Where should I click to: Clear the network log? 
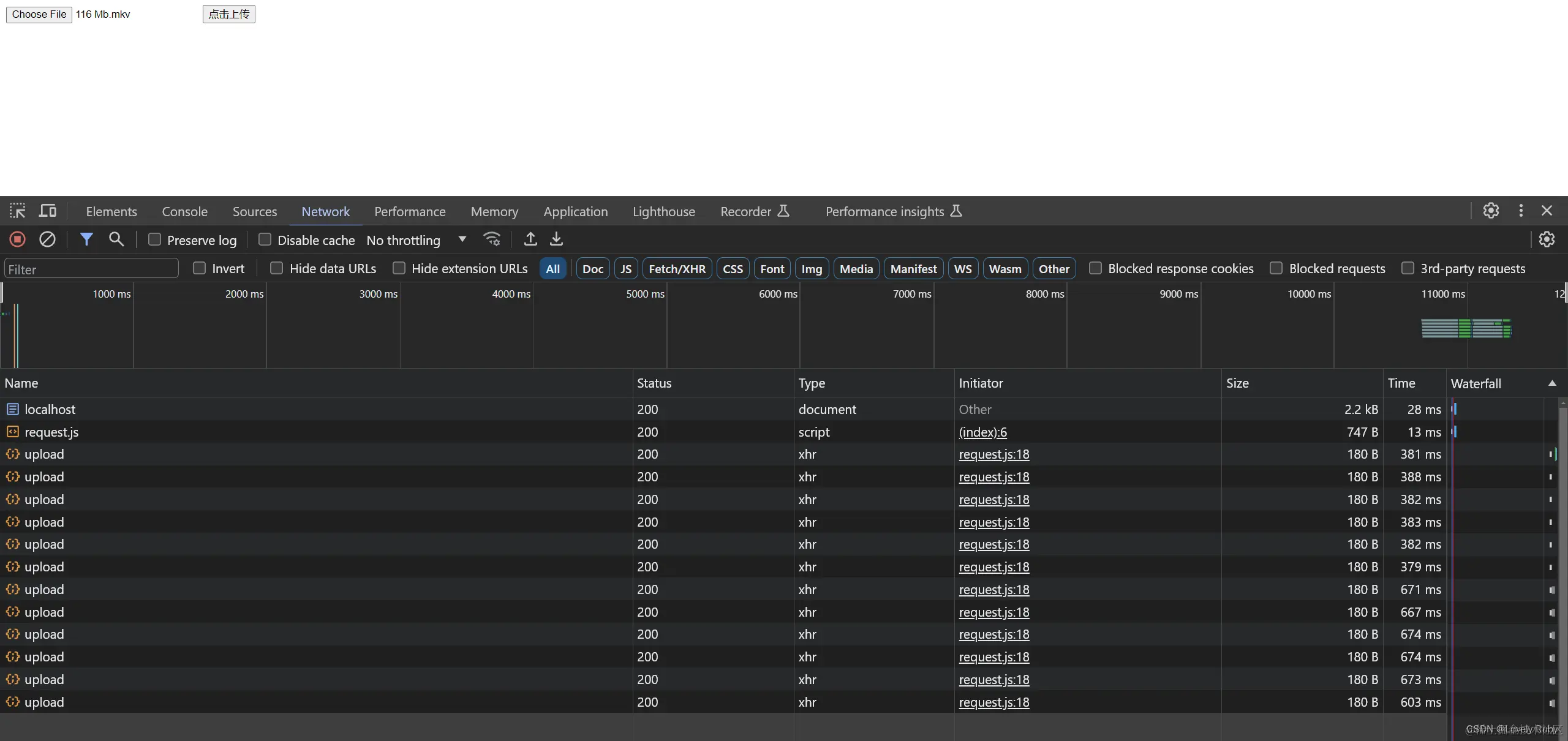(x=47, y=239)
